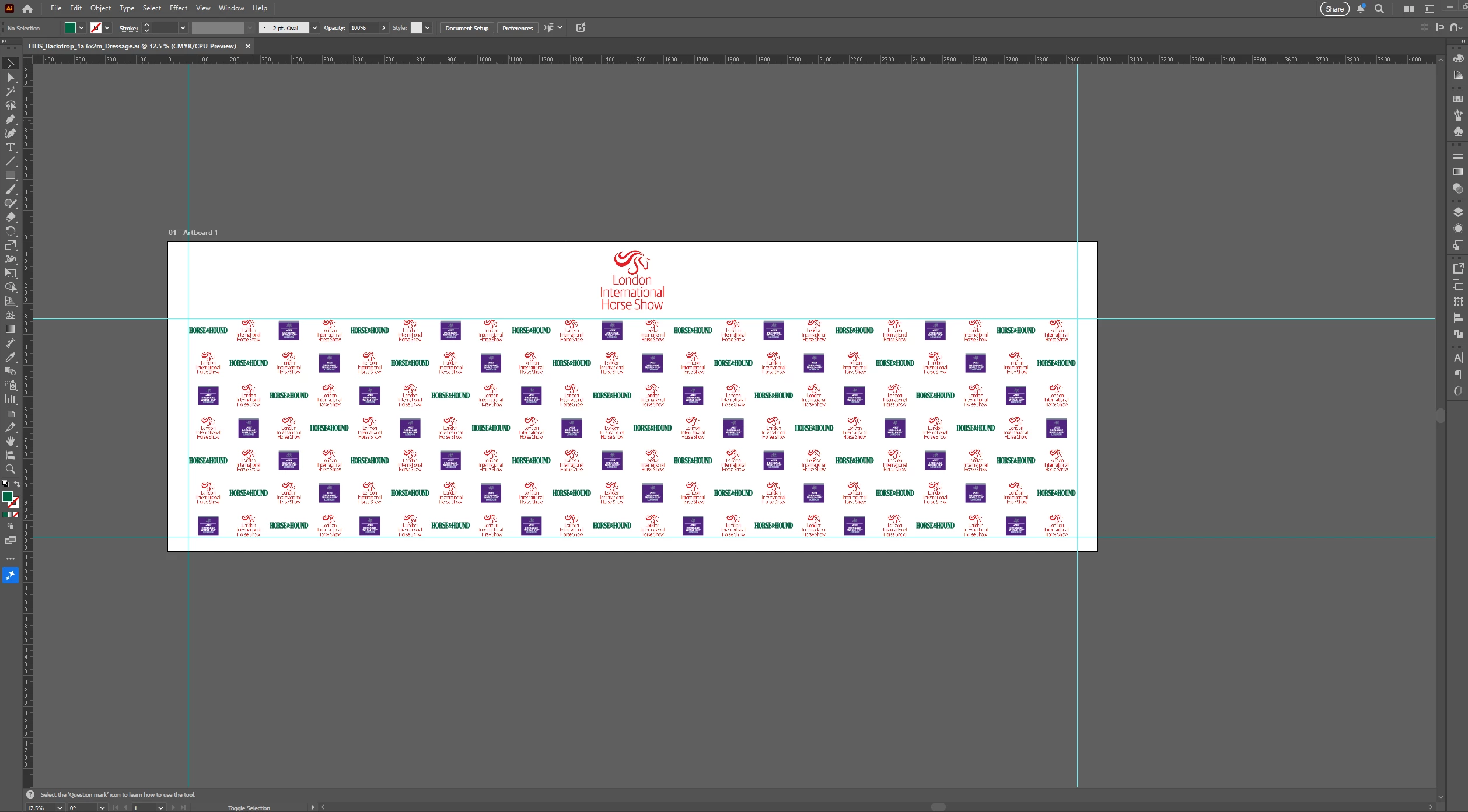
Task: Click the Preferences button
Action: [517, 28]
